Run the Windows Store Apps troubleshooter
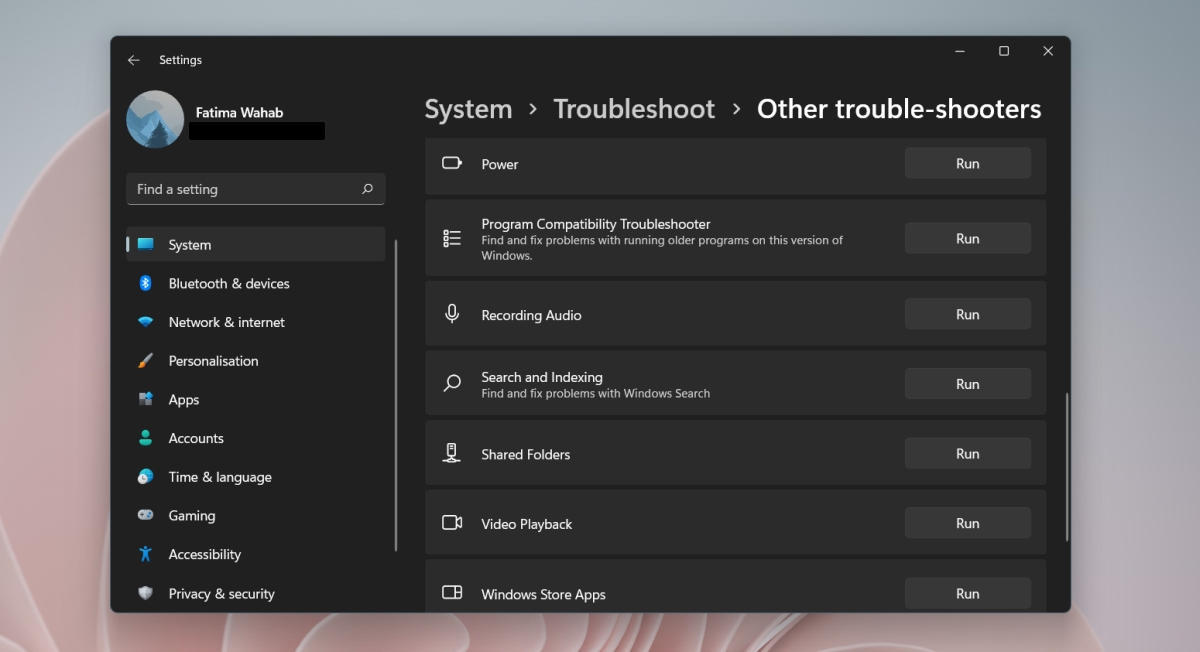1200x652 pixels. [x=967, y=593]
